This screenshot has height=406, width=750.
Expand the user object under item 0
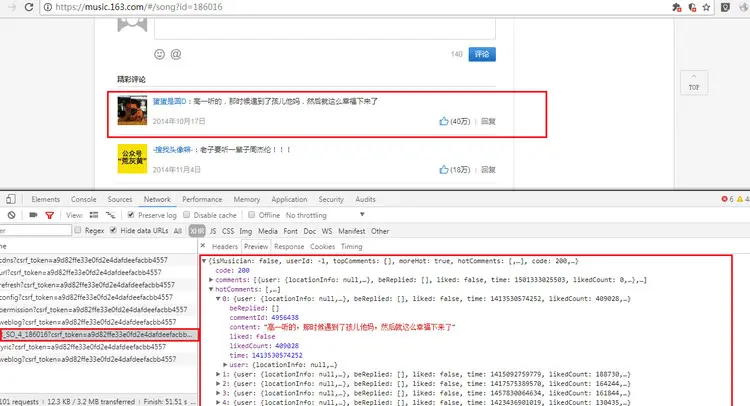tap(225, 365)
